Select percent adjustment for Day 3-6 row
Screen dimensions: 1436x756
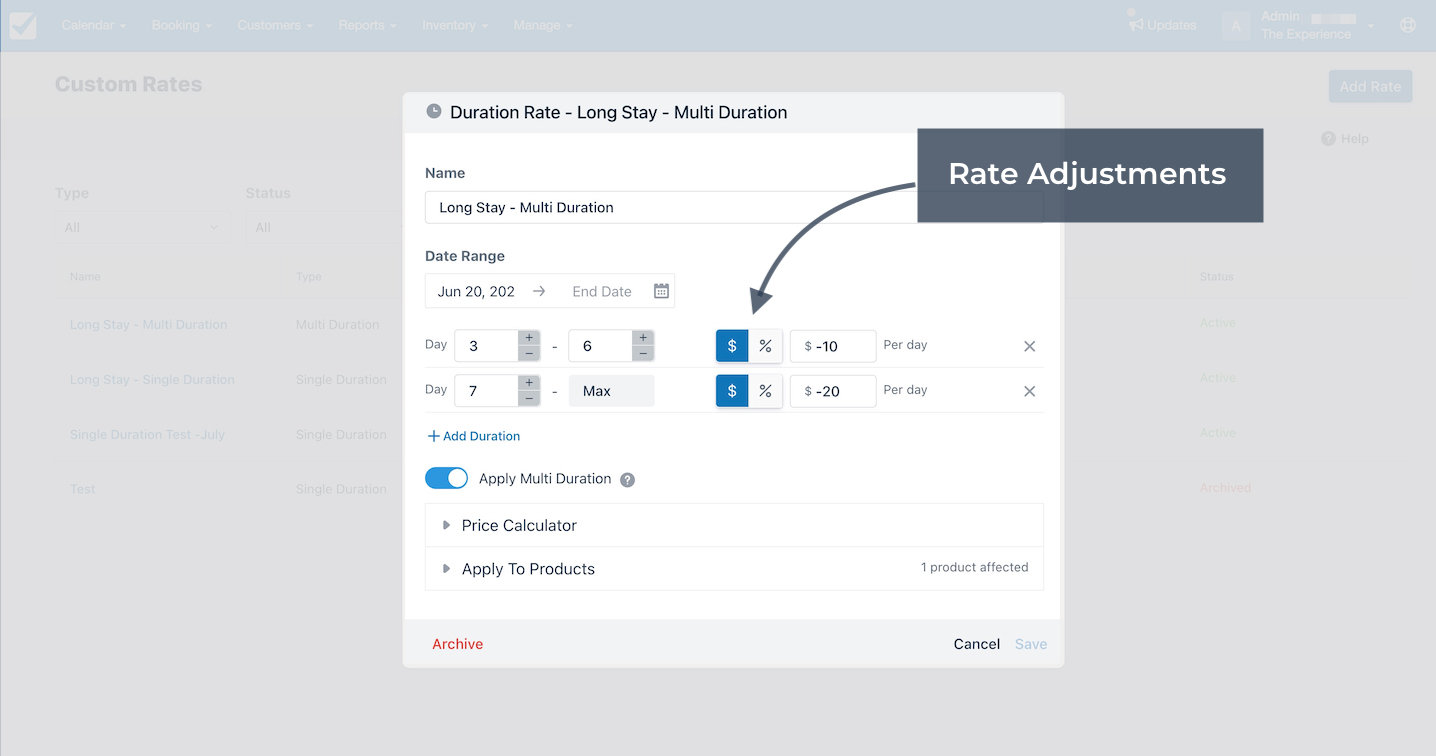(765, 346)
